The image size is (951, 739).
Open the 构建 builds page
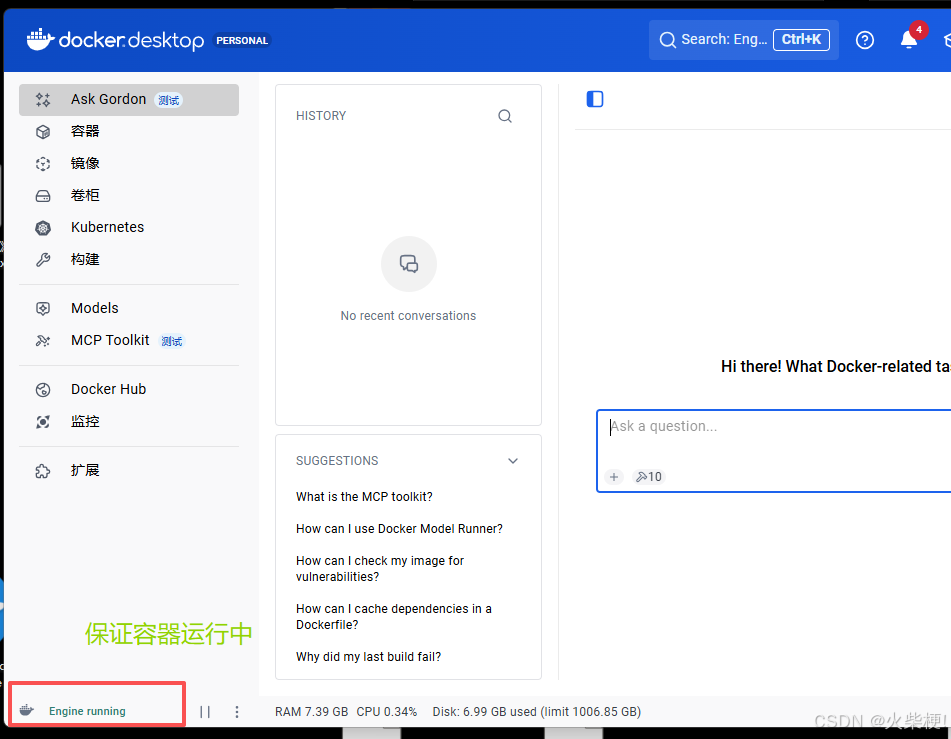[x=129, y=260]
